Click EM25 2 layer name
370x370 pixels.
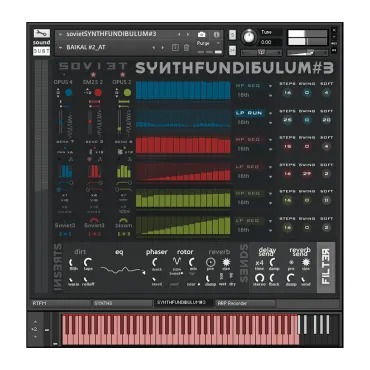click(93, 82)
